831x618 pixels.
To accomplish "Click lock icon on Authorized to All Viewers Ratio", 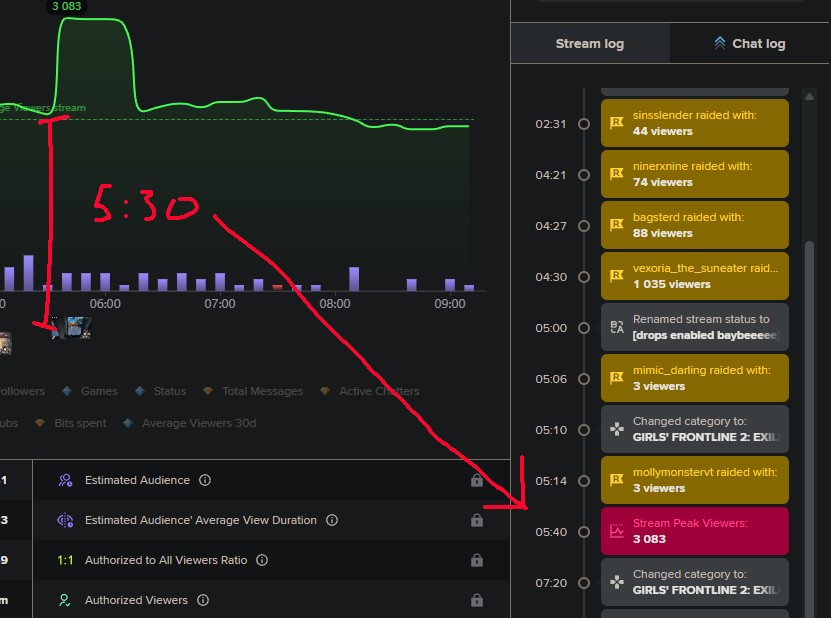I will 477,560.
